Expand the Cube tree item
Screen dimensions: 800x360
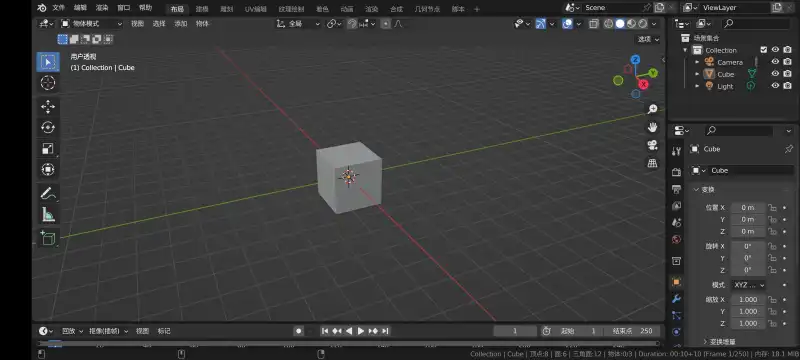pyautogui.click(x=697, y=74)
